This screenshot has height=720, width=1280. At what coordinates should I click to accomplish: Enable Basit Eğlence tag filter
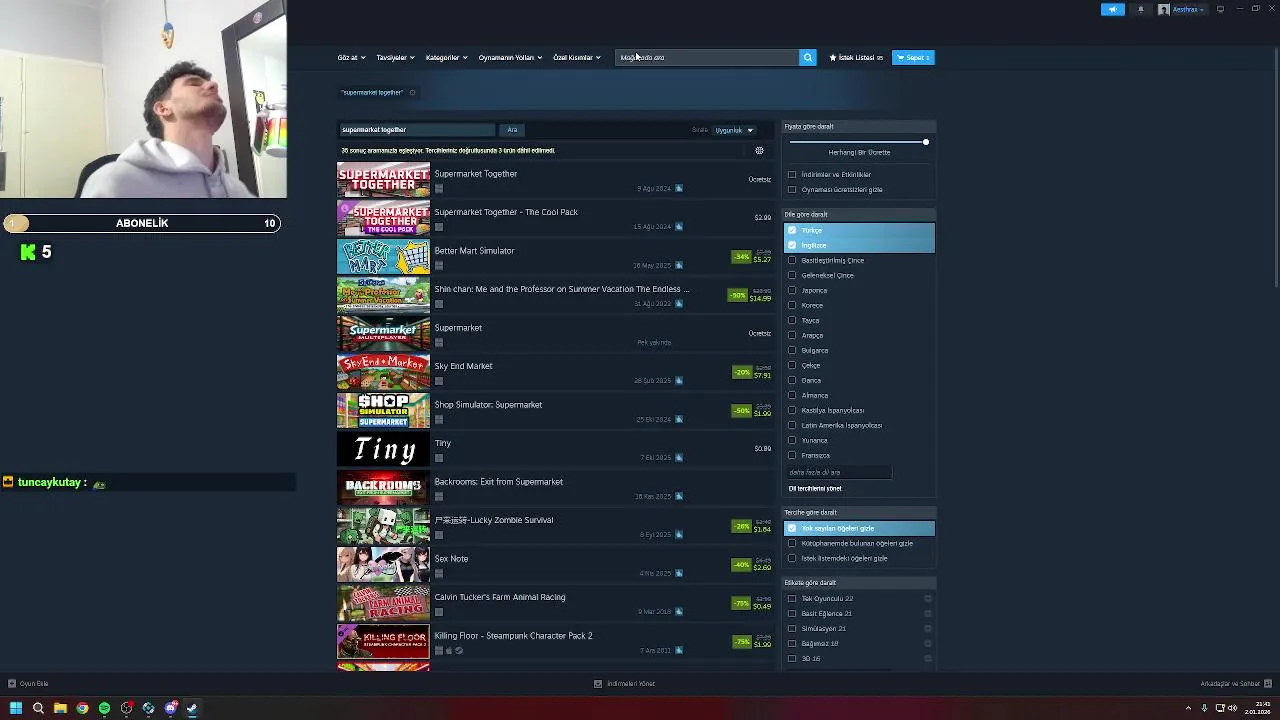[x=792, y=614]
